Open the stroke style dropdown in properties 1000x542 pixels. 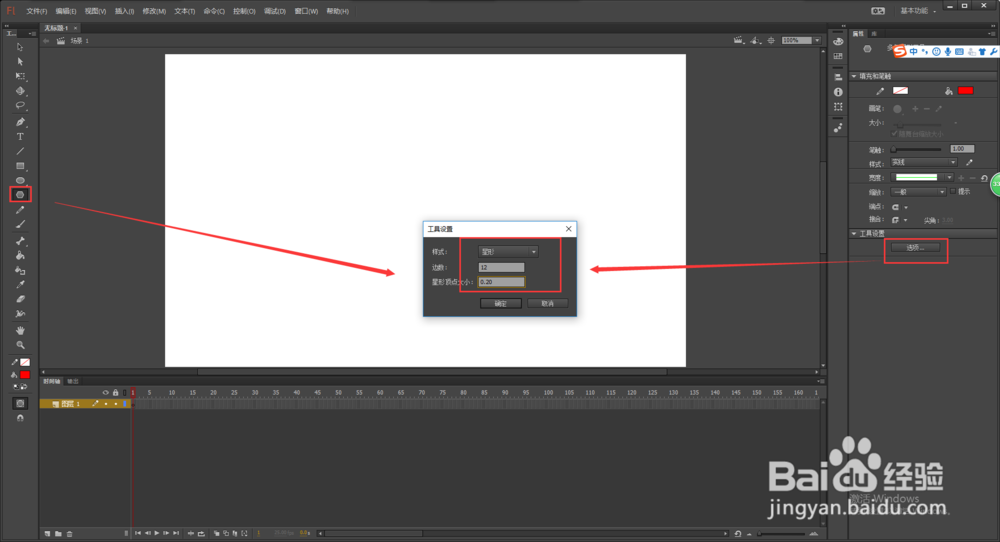coord(923,163)
